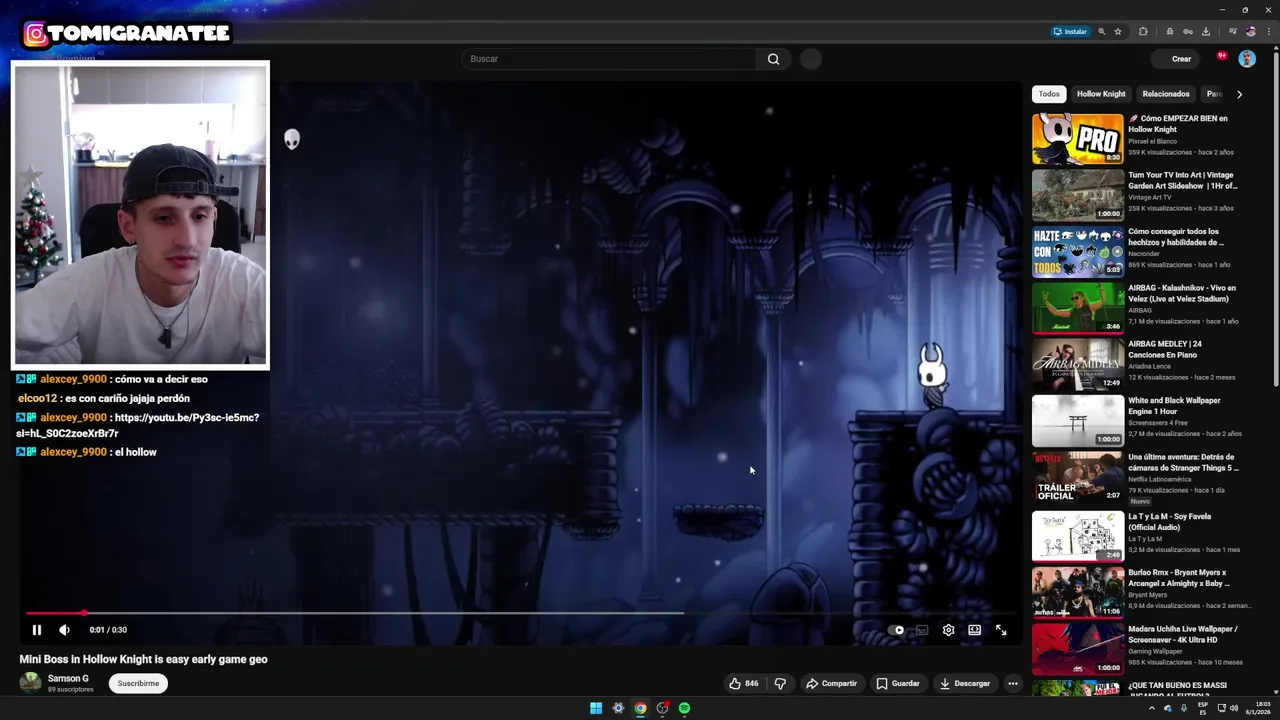Seek along the red video progress bar
The image size is (1280, 720).
(x=520, y=613)
